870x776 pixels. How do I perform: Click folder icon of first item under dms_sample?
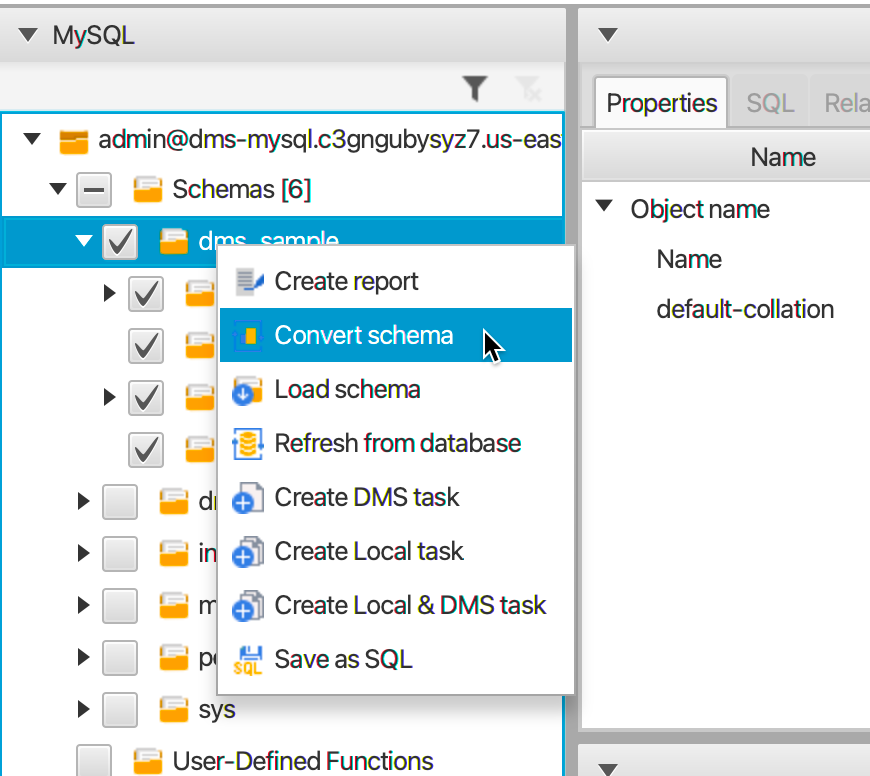[x=200, y=293]
